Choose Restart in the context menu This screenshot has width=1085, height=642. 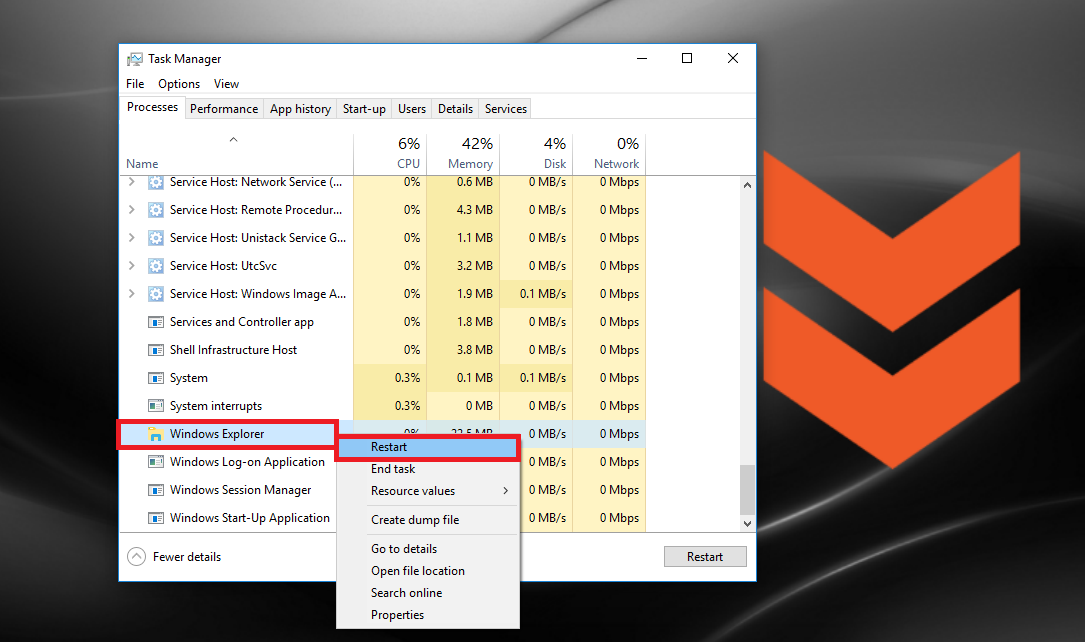click(428, 448)
